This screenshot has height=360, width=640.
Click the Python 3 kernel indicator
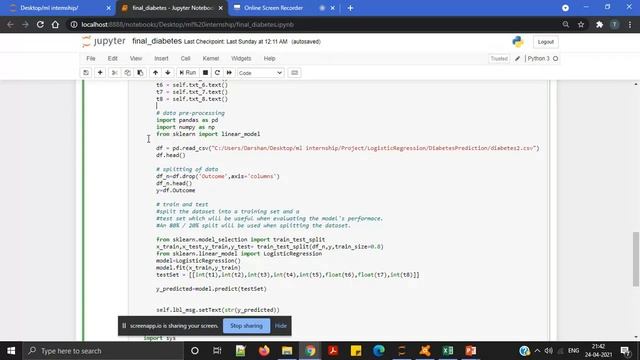pos(542,59)
